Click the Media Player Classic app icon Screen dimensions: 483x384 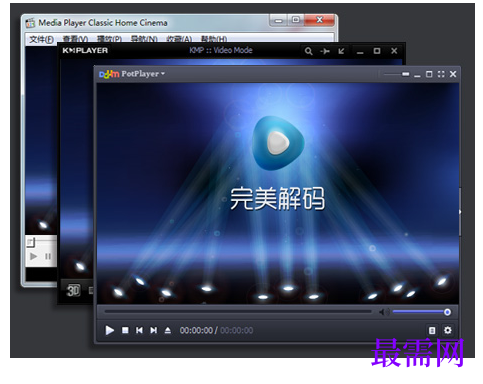30,23
